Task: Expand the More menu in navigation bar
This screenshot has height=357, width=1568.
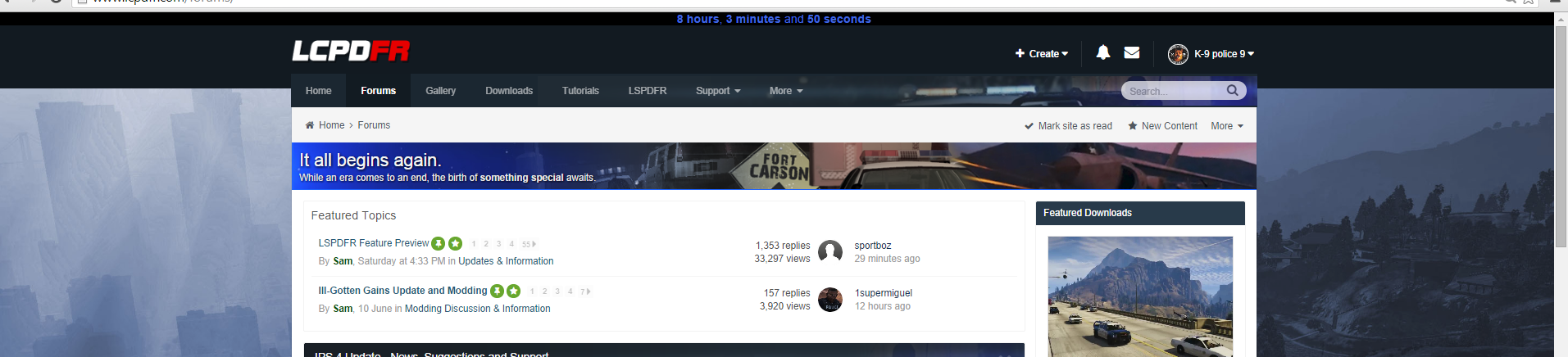Action: coord(786,91)
